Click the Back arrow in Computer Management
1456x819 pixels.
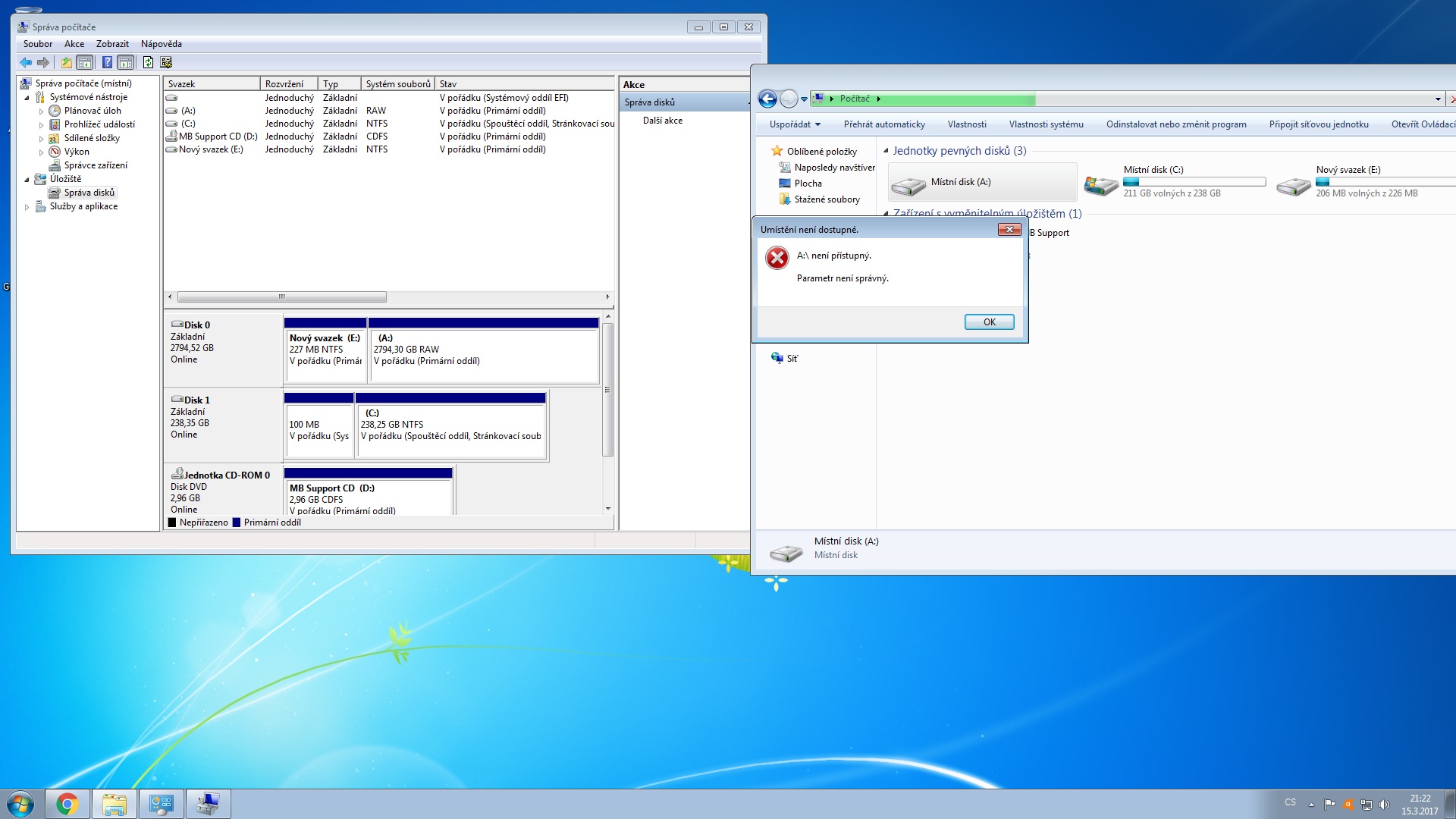pos(26,62)
